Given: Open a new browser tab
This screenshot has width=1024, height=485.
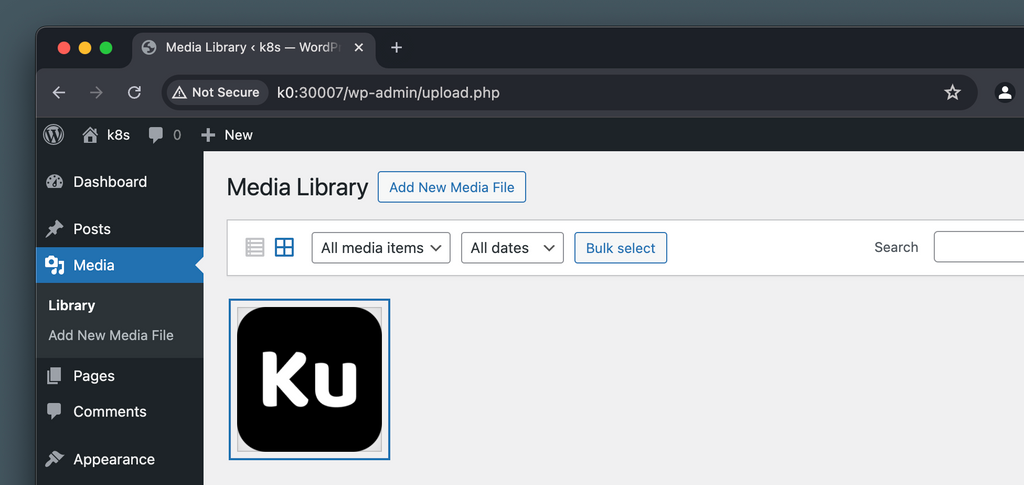Looking at the screenshot, I should (x=396, y=47).
